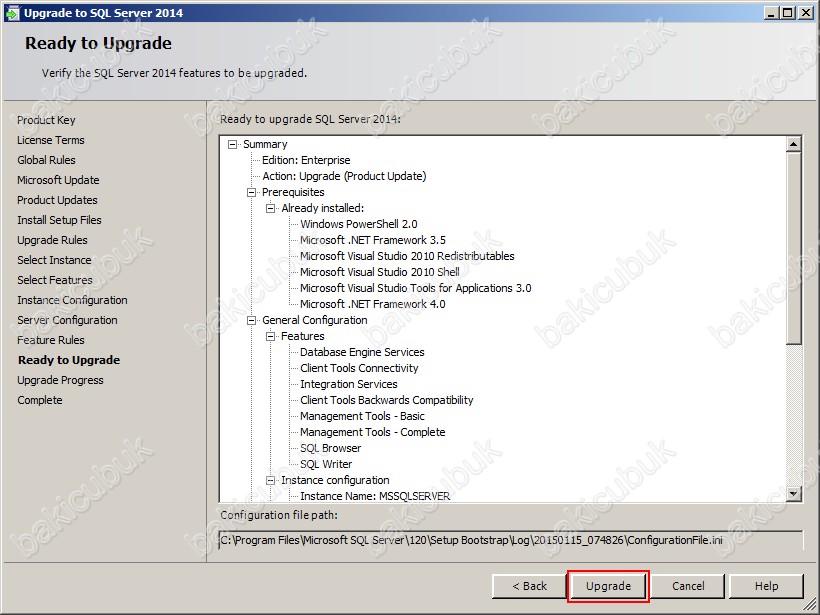Open Help for this setup page
820x615 pixels.
point(766,586)
